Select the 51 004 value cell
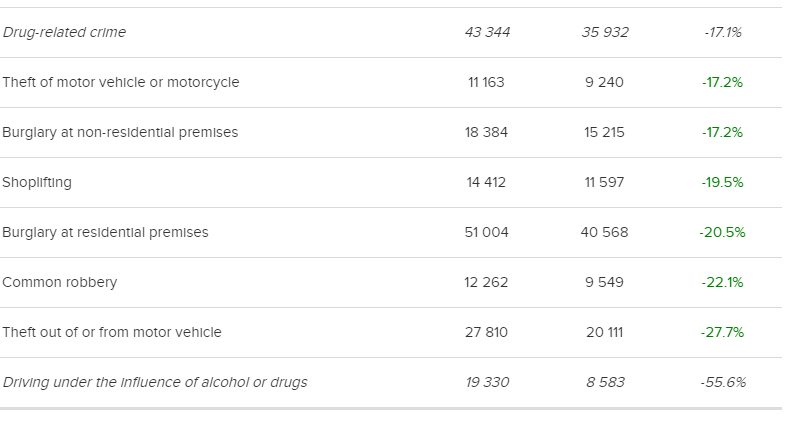The height and width of the screenshot is (439, 793). point(487,232)
